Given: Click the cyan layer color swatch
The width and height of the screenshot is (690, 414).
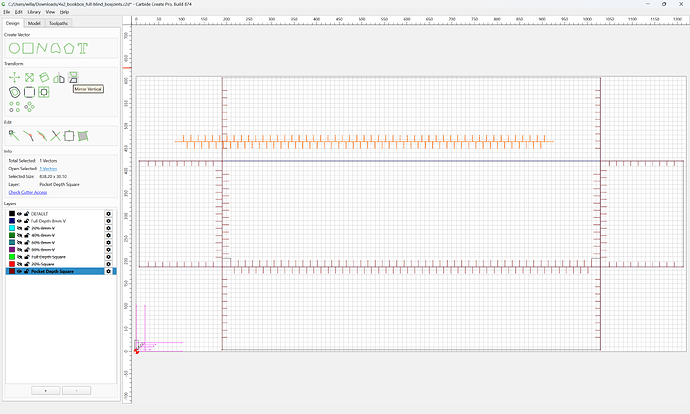Looking at the screenshot, I should click(12, 228).
